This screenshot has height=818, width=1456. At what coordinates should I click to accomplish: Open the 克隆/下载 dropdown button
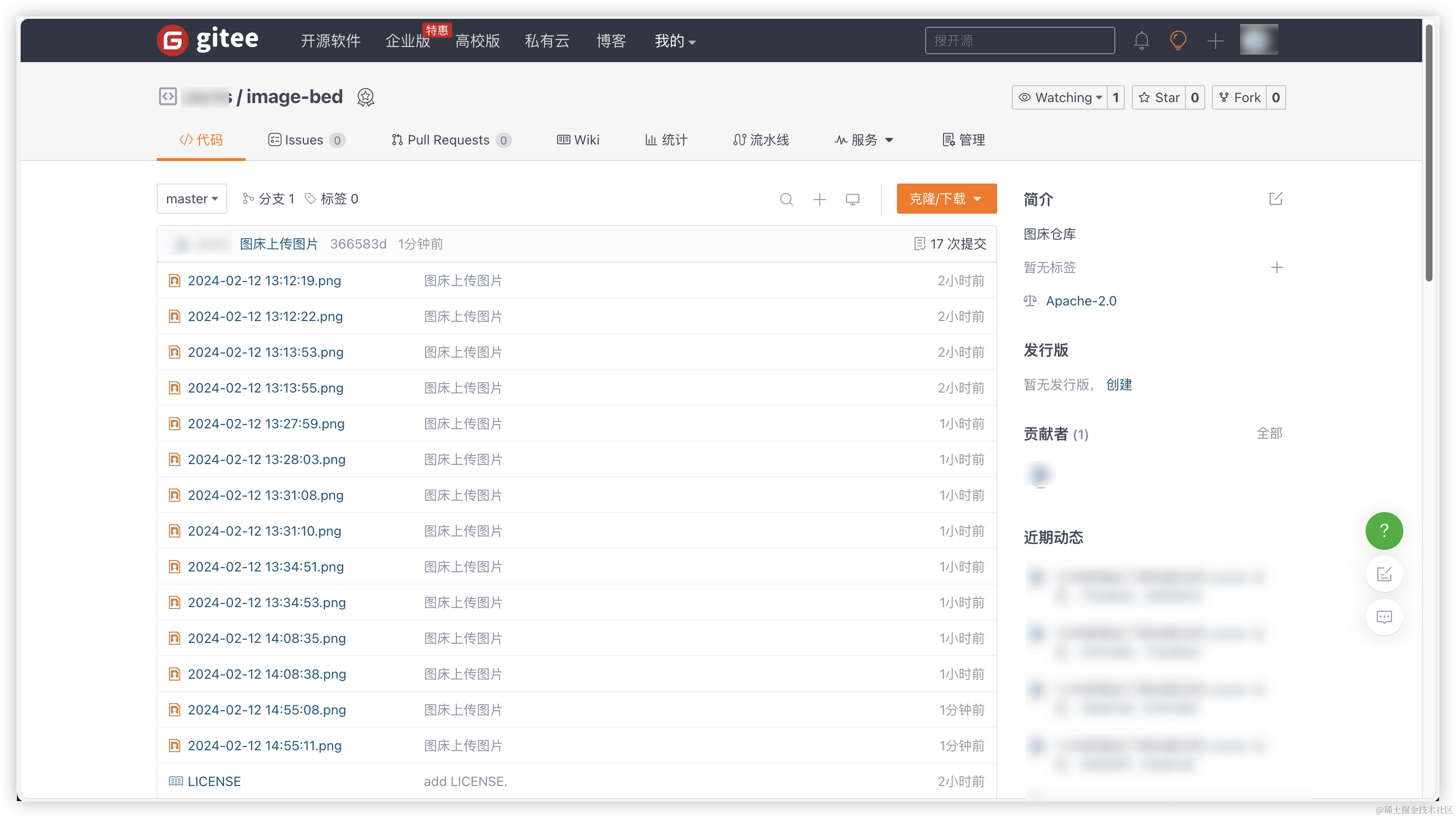pyautogui.click(x=946, y=199)
